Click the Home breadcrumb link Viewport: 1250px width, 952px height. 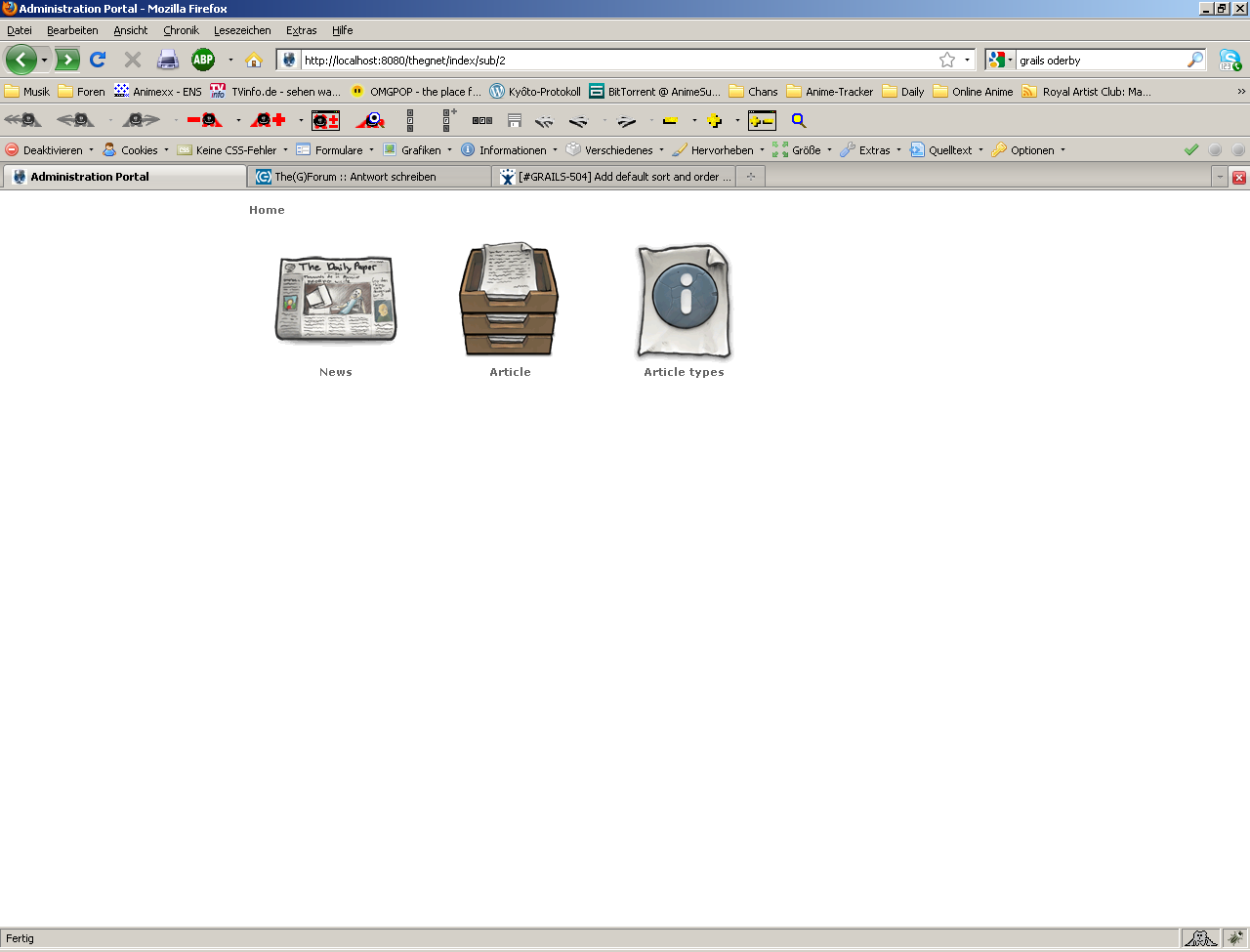tap(267, 210)
